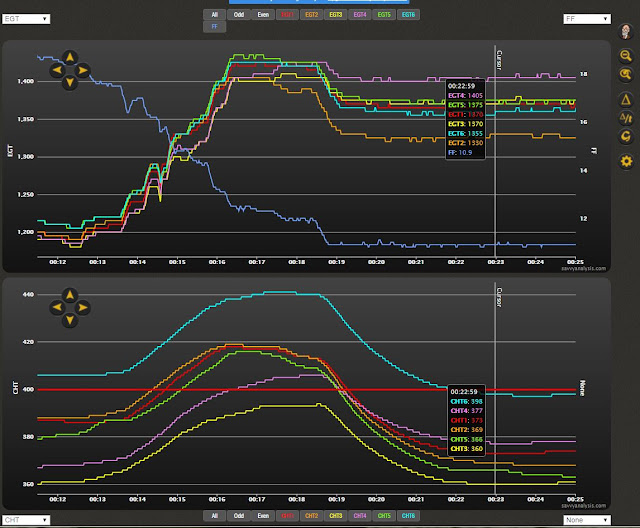
Task: Toggle EGT2 series in top chart
Action: [311, 15]
